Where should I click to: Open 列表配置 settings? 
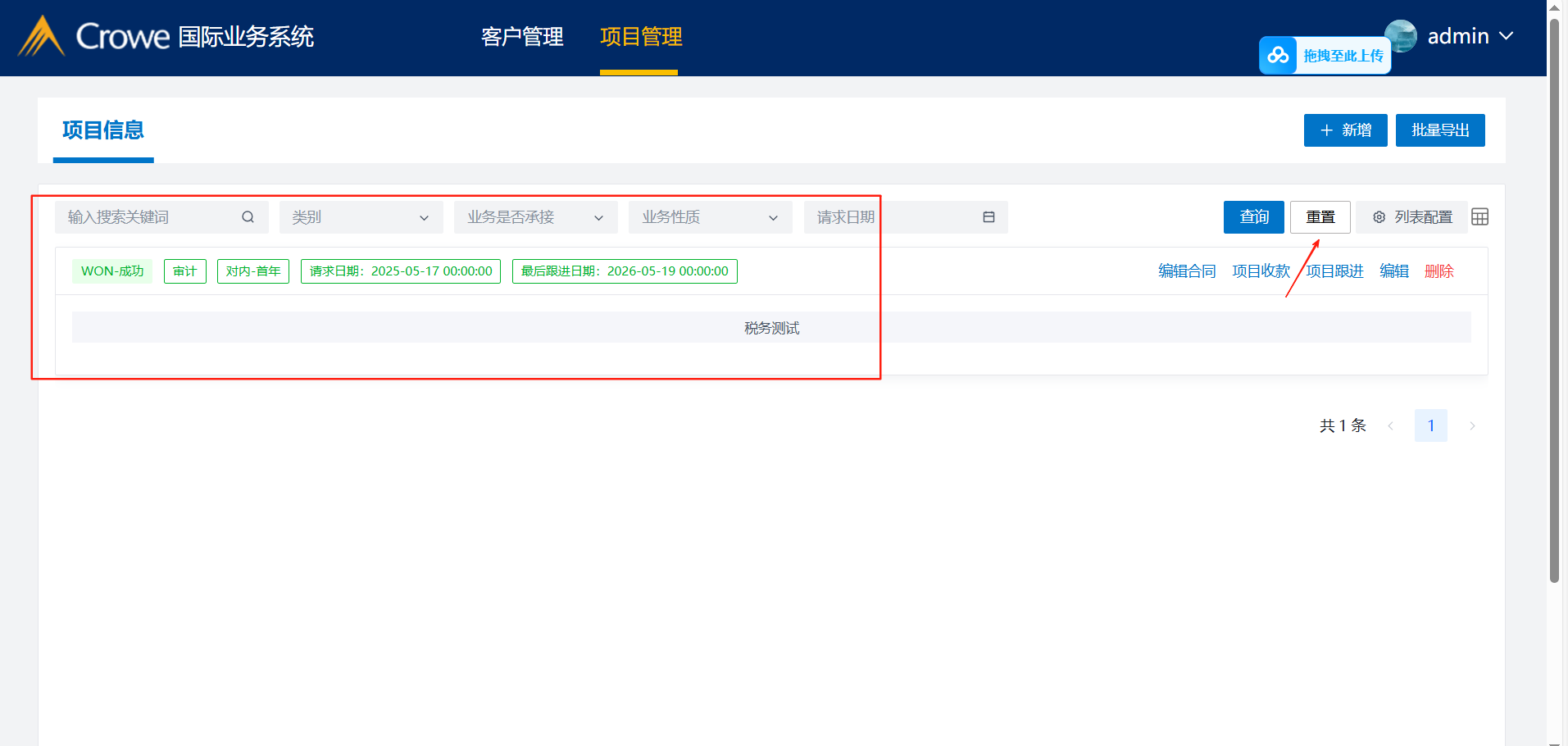coord(1411,217)
